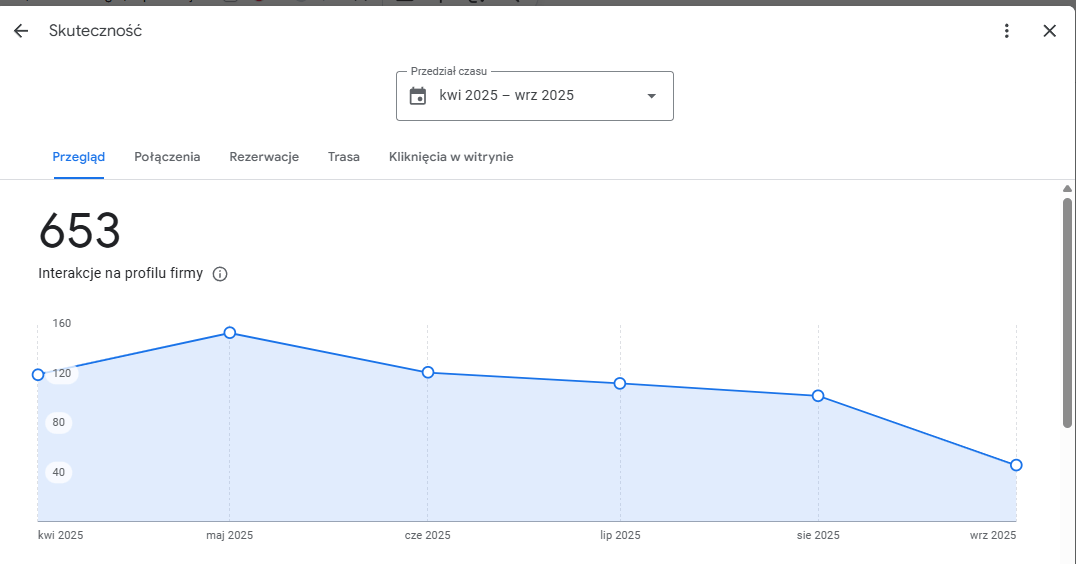Close the Skuteczność panel with X
This screenshot has width=1076, height=564.
1049,31
